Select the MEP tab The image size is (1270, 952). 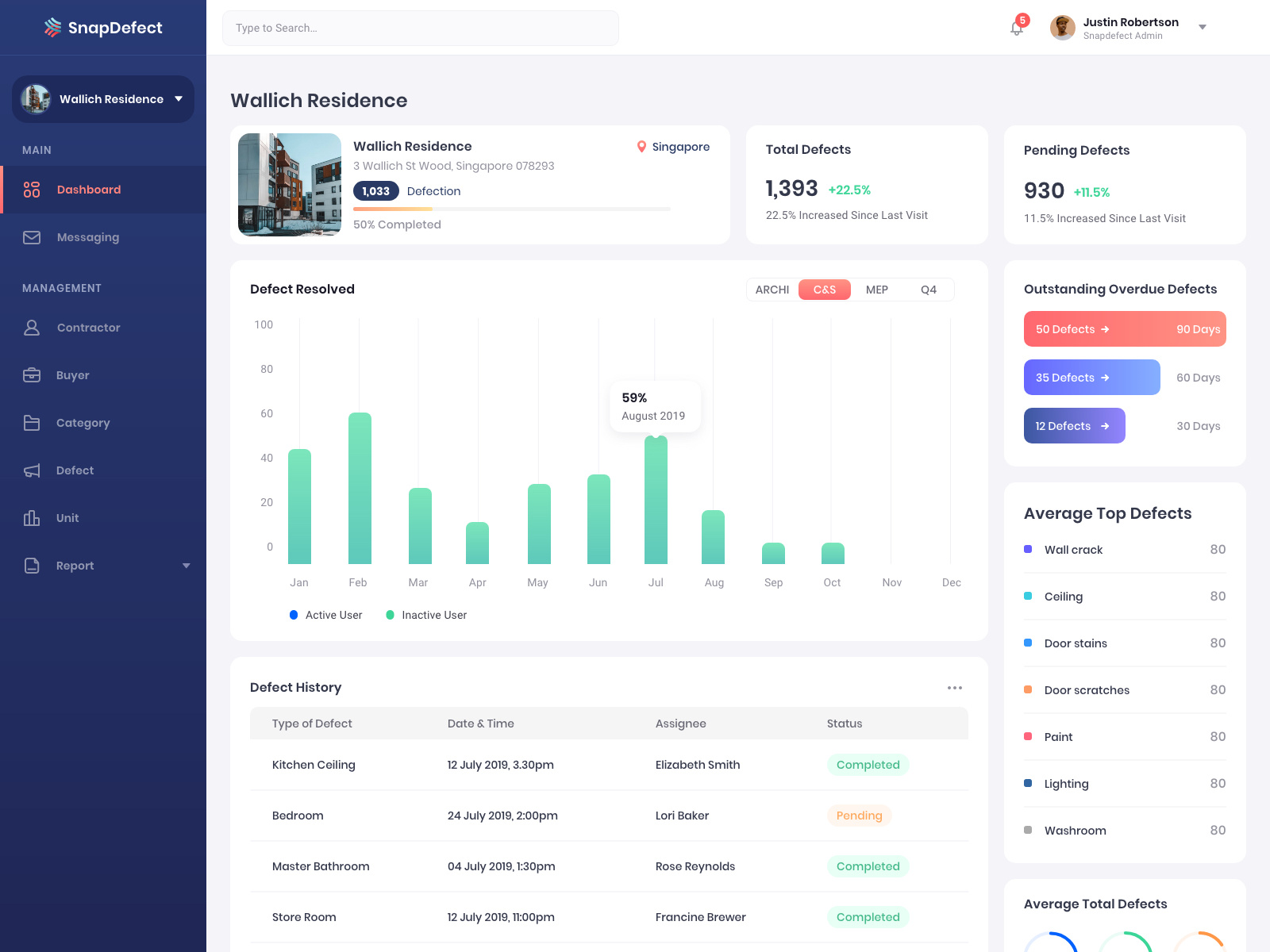[x=877, y=290]
